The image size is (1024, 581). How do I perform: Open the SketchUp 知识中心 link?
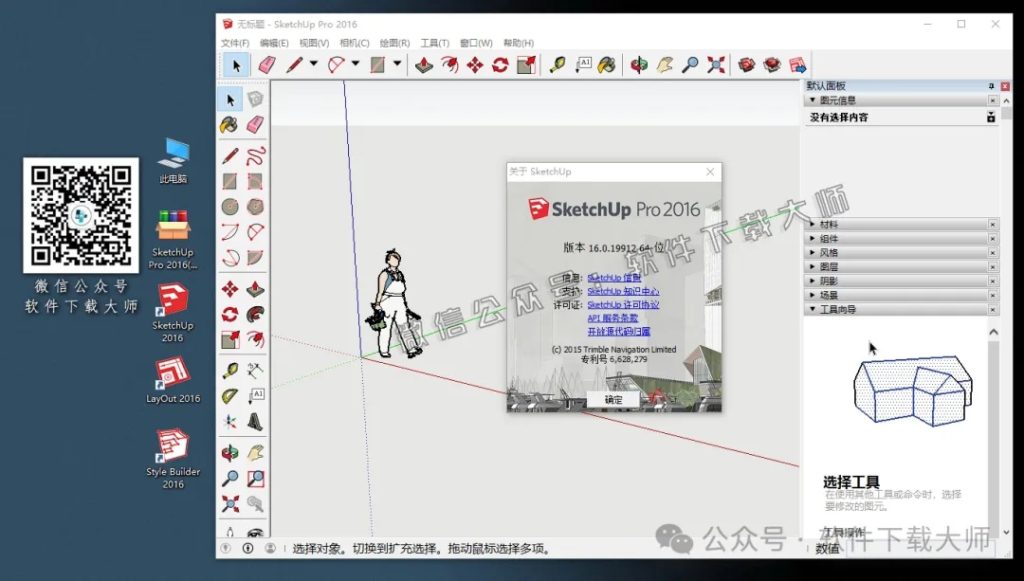623,292
